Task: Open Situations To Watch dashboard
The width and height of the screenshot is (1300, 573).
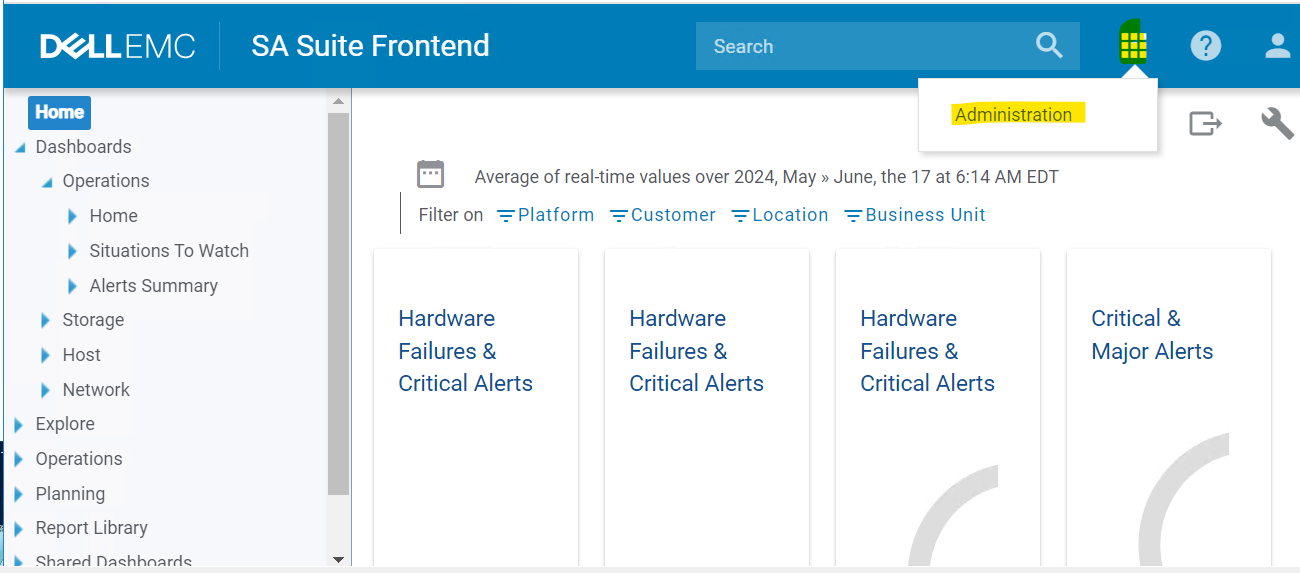Action: click(169, 251)
